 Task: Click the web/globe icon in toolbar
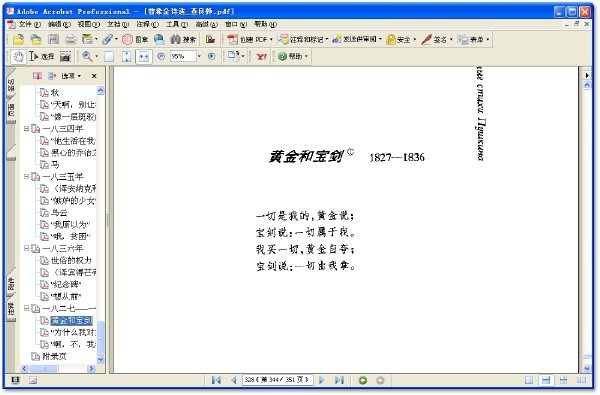pos(159,39)
